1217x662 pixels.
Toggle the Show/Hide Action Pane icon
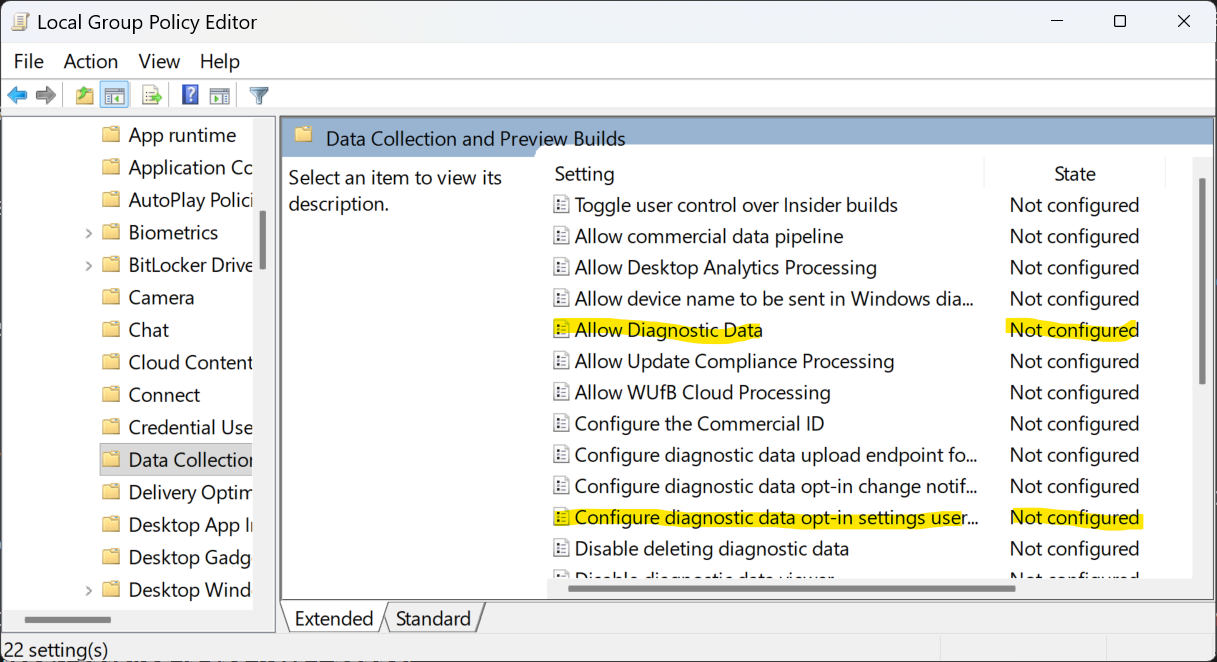pyautogui.click(x=220, y=96)
